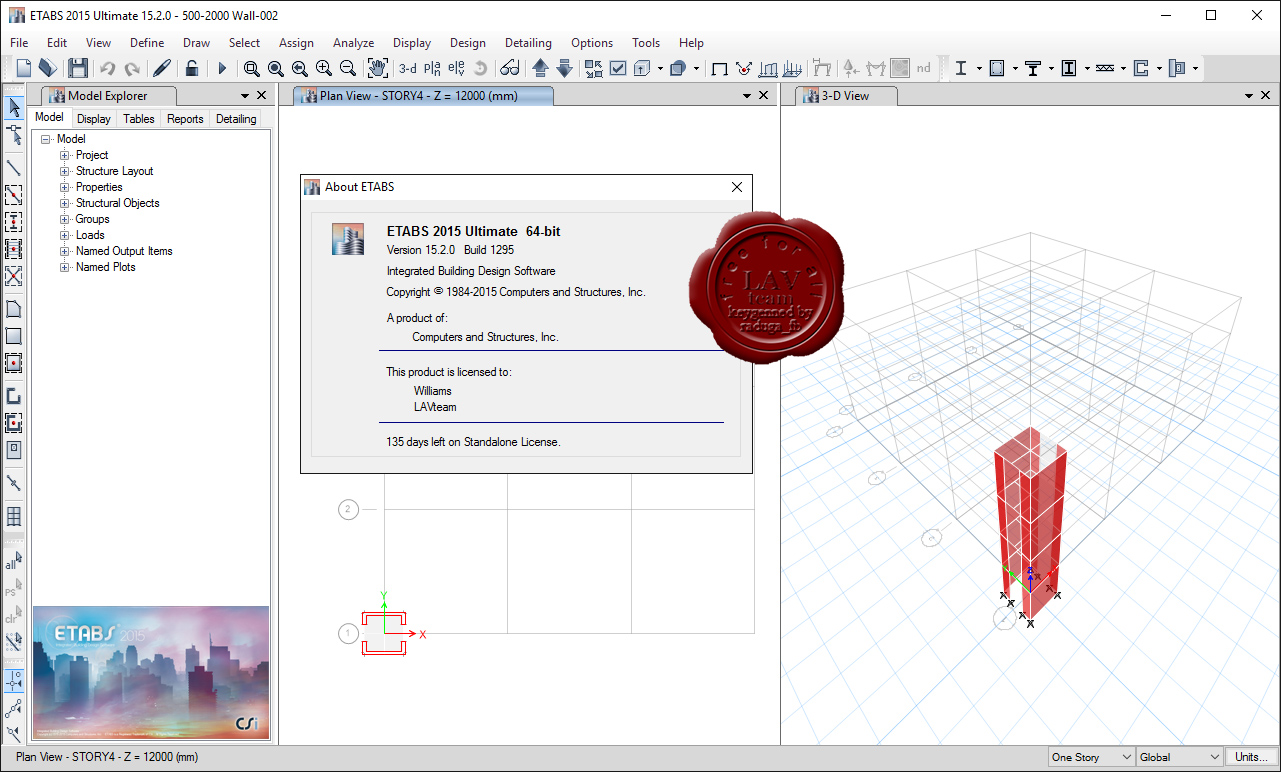The image size is (1281, 772).
Task: Click the Units... button
Action: pos(1251,758)
